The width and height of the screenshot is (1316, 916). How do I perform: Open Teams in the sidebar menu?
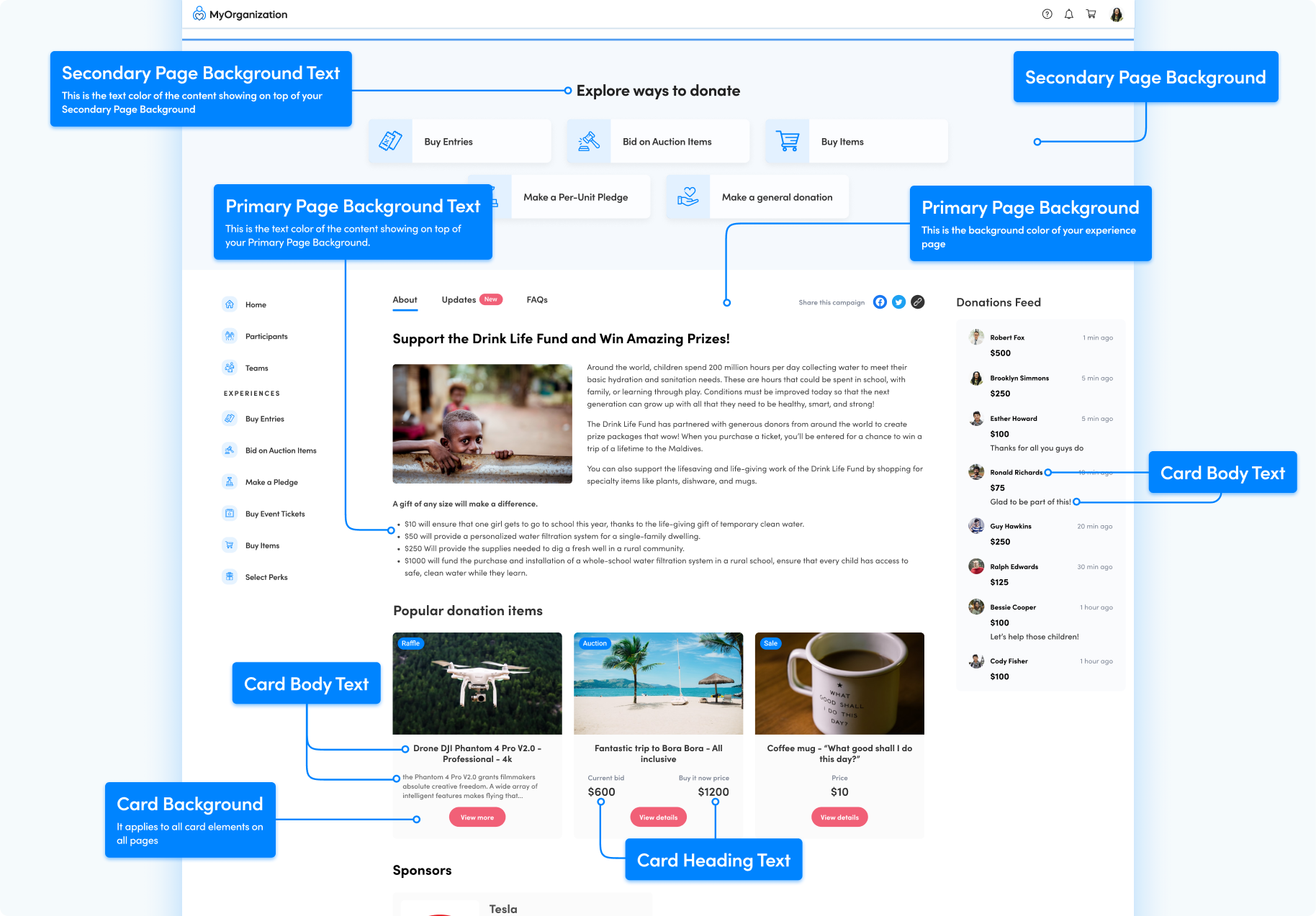256,368
